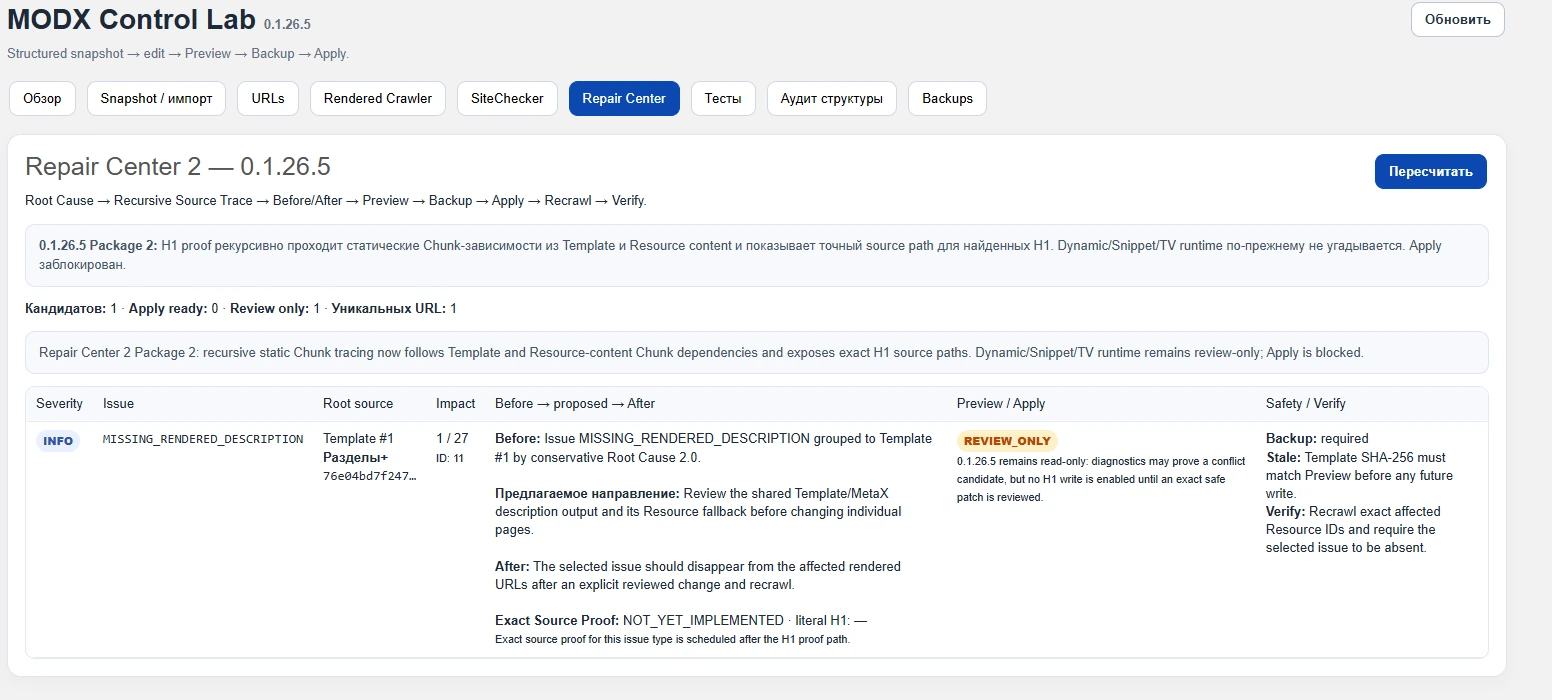Click the Кандидатов: 1 summary text

click(71, 309)
